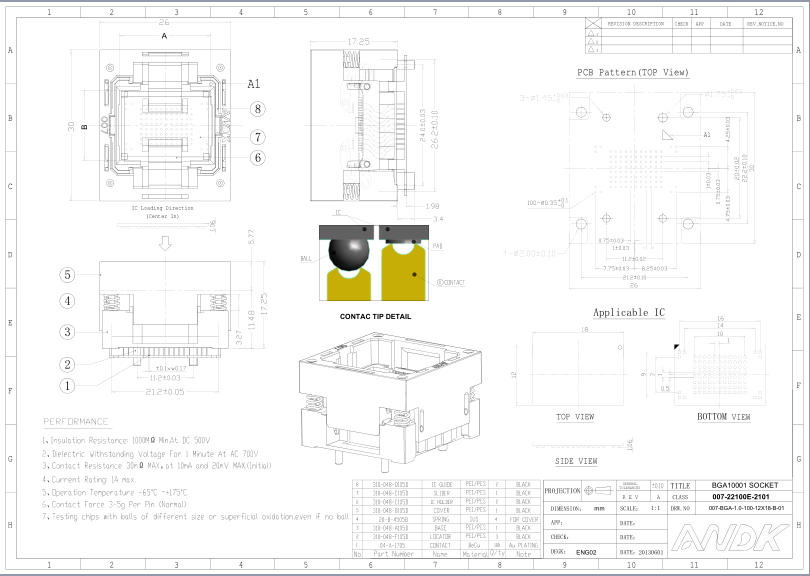Image resolution: width=810 pixels, height=576 pixels.
Task: Click the Applicable IC heading
Action: pos(629,313)
